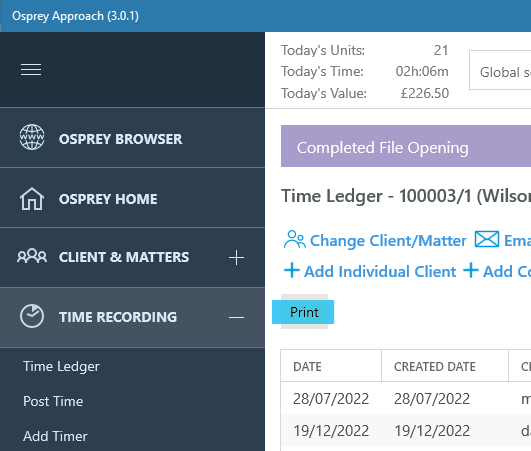Image resolution: width=531 pixels, height=451 pixels.
Task: Select TIME RECORDING menu item
Action: (132, 318)
